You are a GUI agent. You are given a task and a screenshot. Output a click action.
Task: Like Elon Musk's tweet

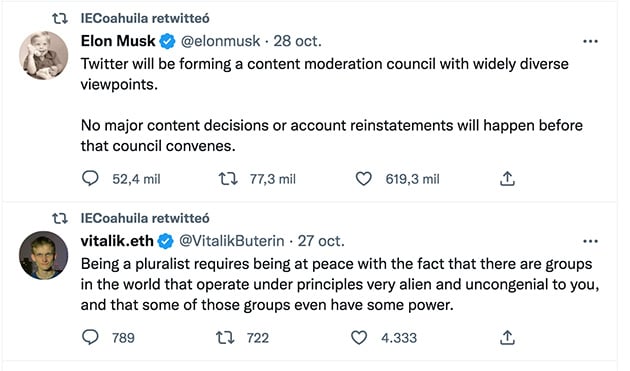[x=364, y=178]
